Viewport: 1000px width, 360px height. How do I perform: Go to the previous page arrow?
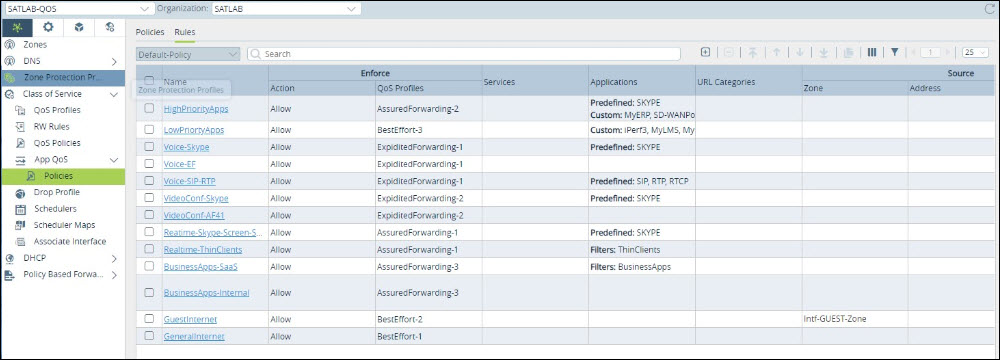tap(913, 53)
